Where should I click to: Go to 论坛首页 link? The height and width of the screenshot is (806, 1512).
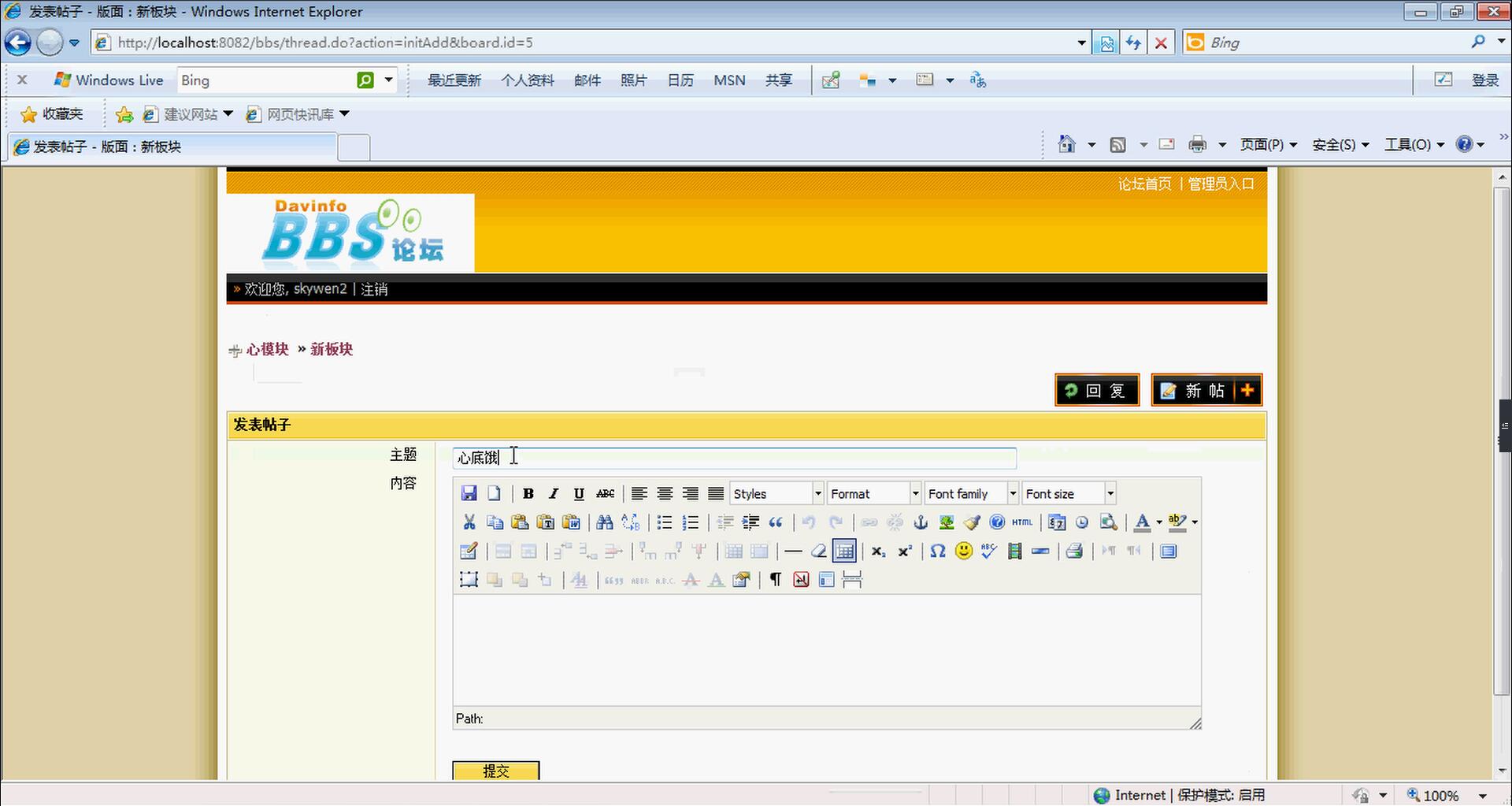(1144, 184)
